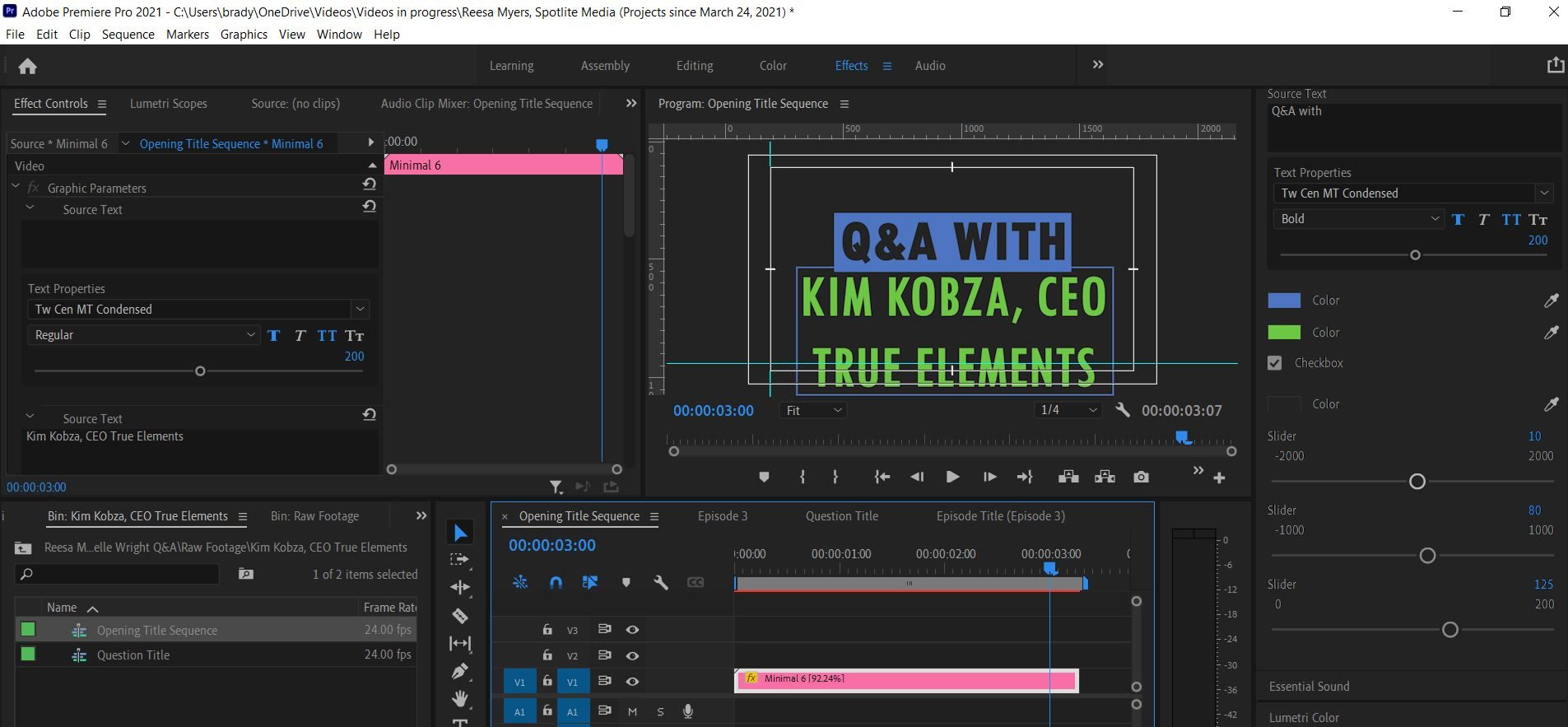
Task: Select the Ripple Edit tool
Action: click(460, 587)
